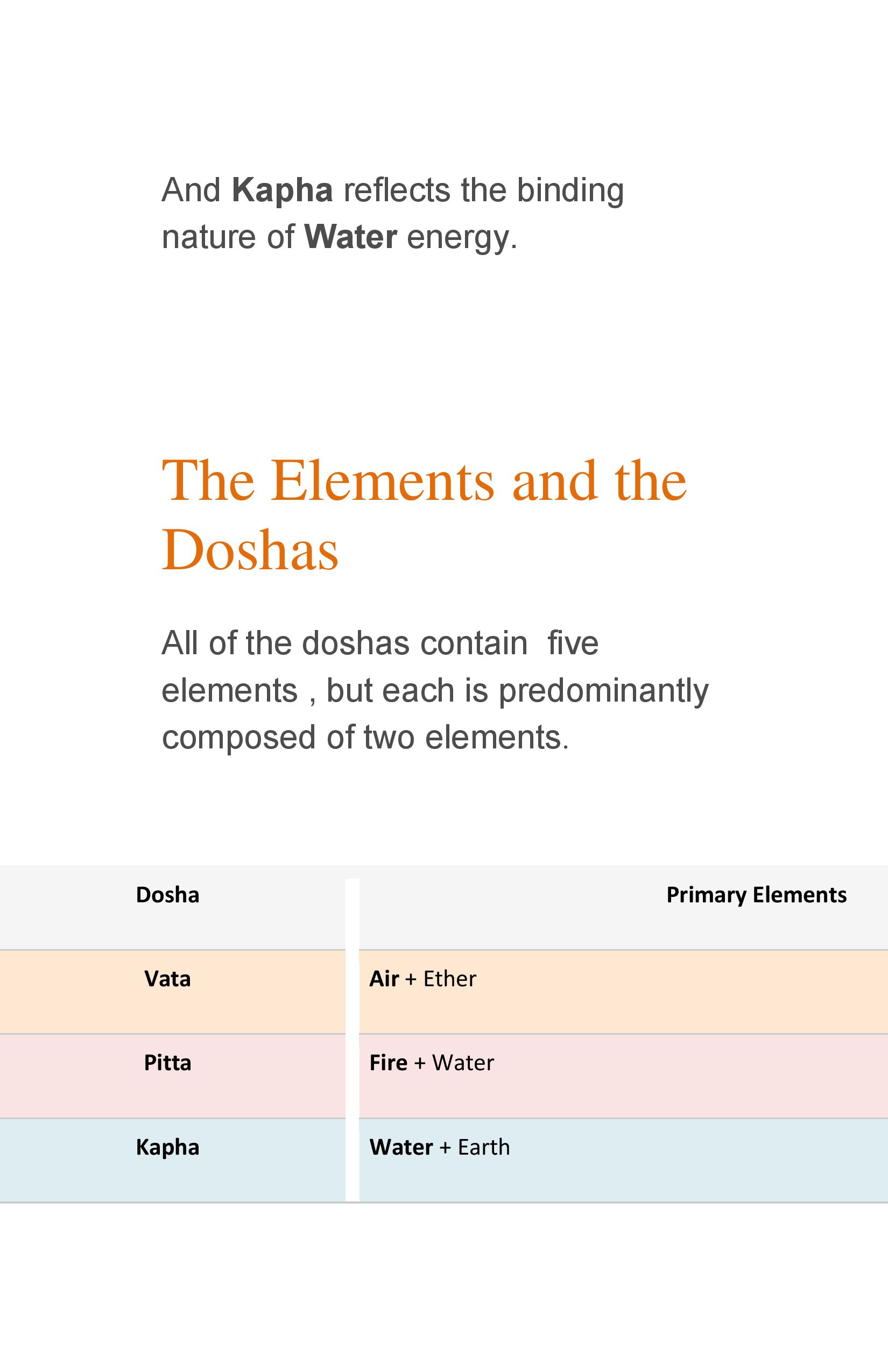Click the word 'Doshas' in the orange heading
Image resolution: width=888 pixels, height=1372 pixels.
(x=250, y=549)
